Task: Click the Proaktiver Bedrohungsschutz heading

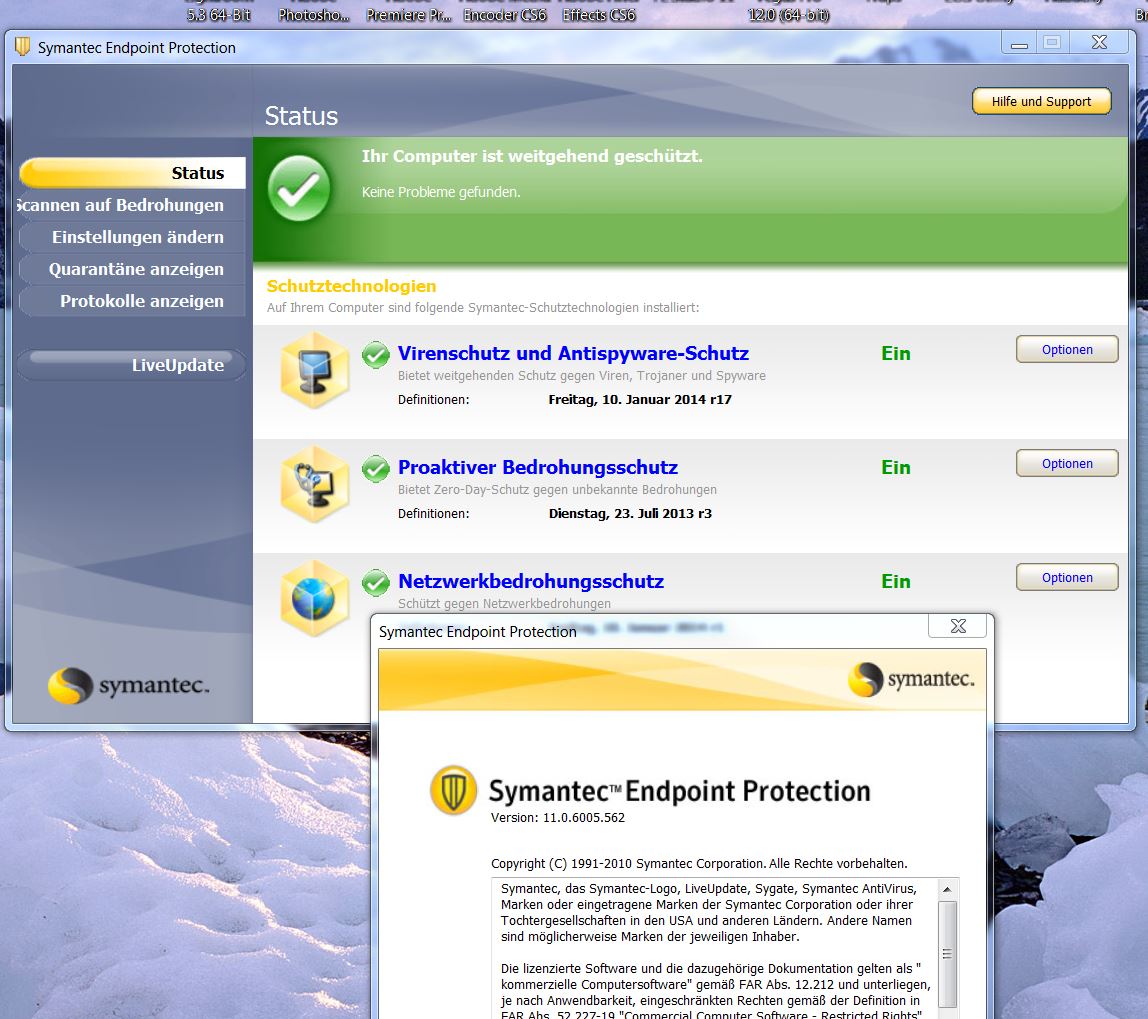Action: pyautogui.click(x=538, y=467)
